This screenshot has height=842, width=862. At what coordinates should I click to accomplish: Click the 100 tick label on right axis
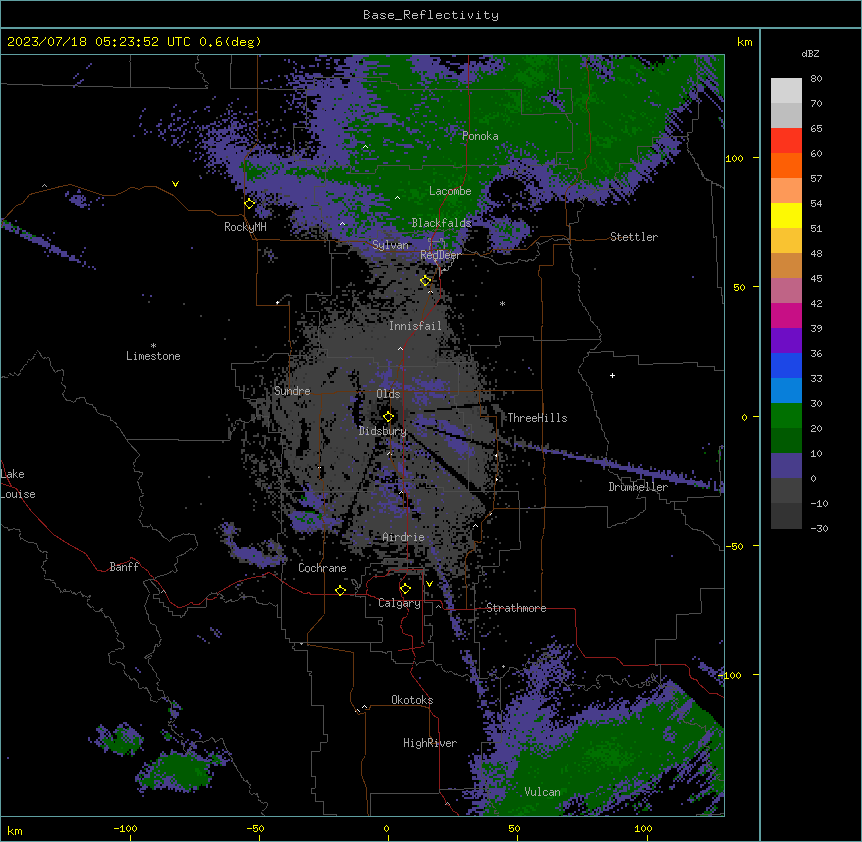734,158
